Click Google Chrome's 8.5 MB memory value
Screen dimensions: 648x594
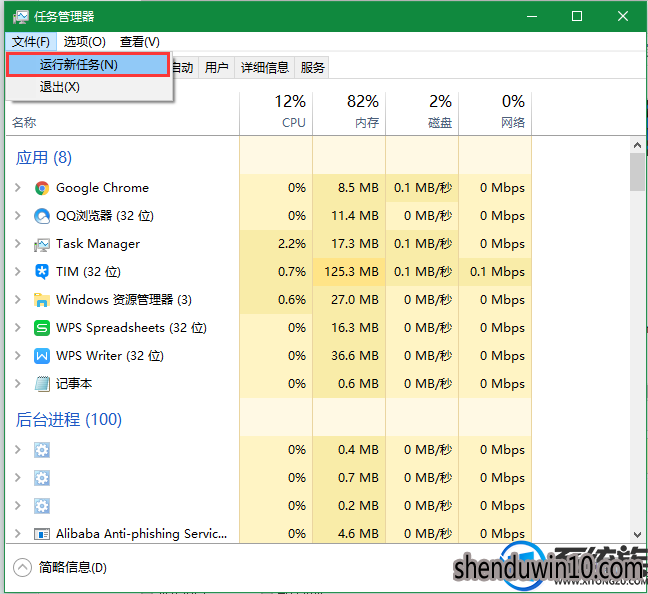[358, 188]
